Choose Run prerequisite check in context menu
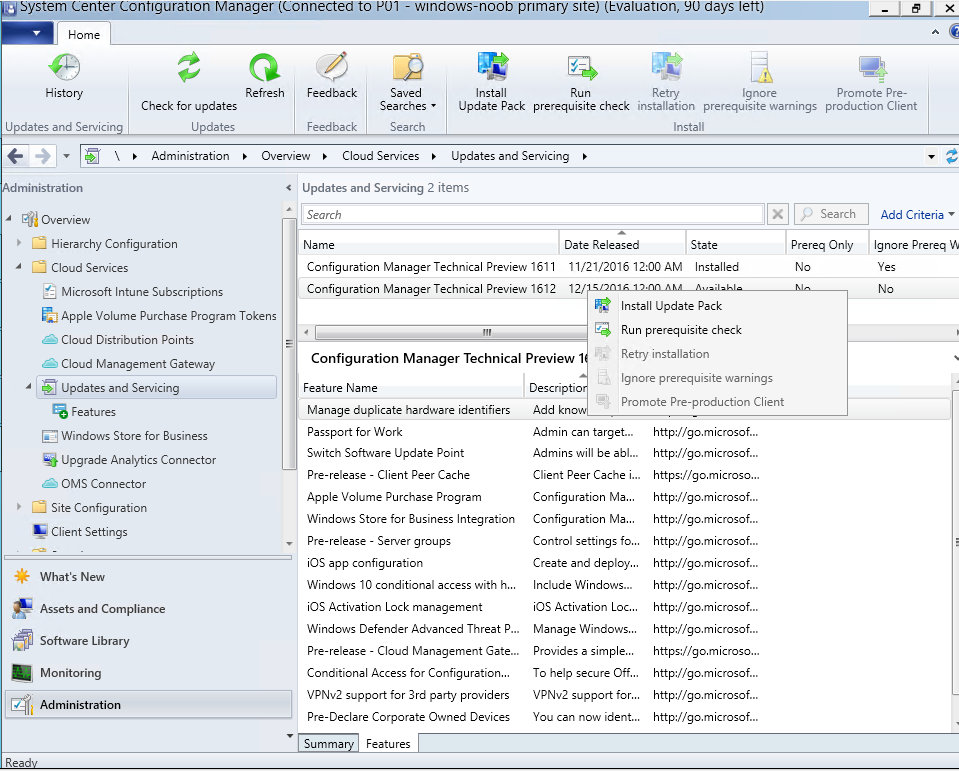The height and width of the screenshot is (771, 959). coord(717,330)
